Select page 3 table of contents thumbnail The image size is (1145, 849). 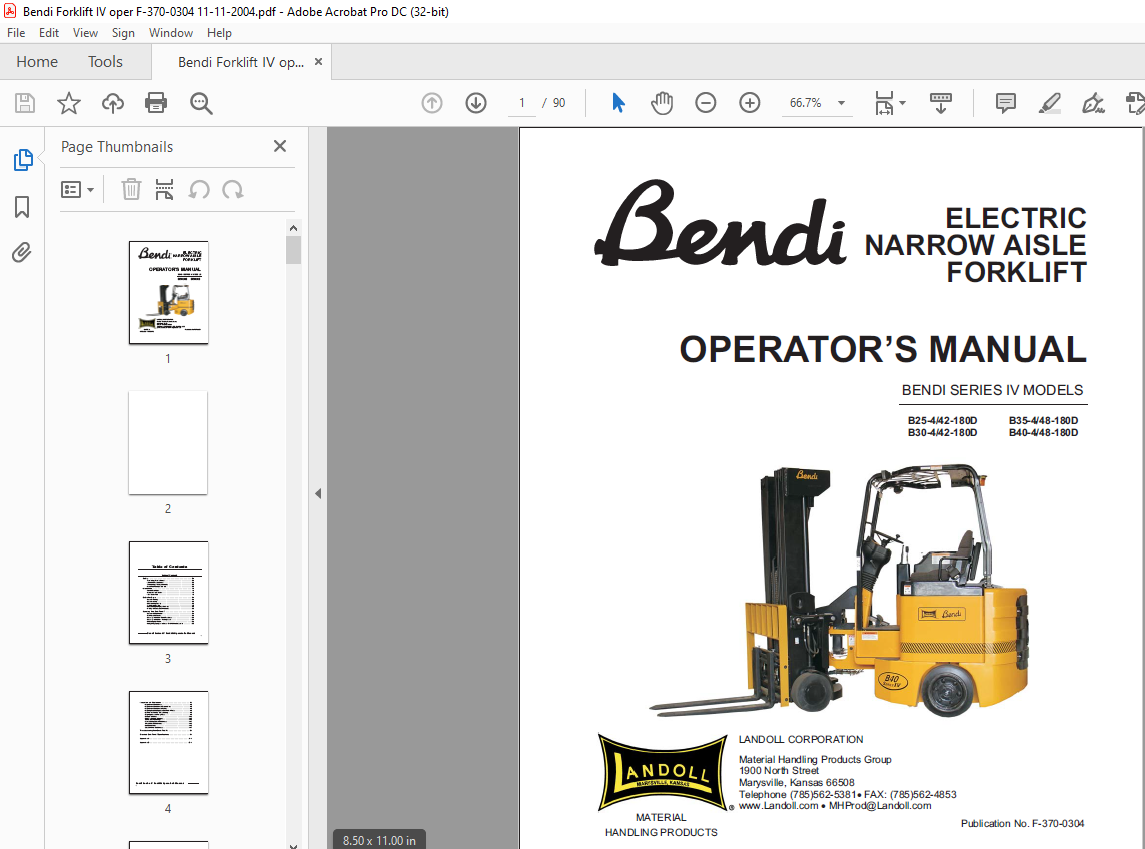(x=169, y=592)
